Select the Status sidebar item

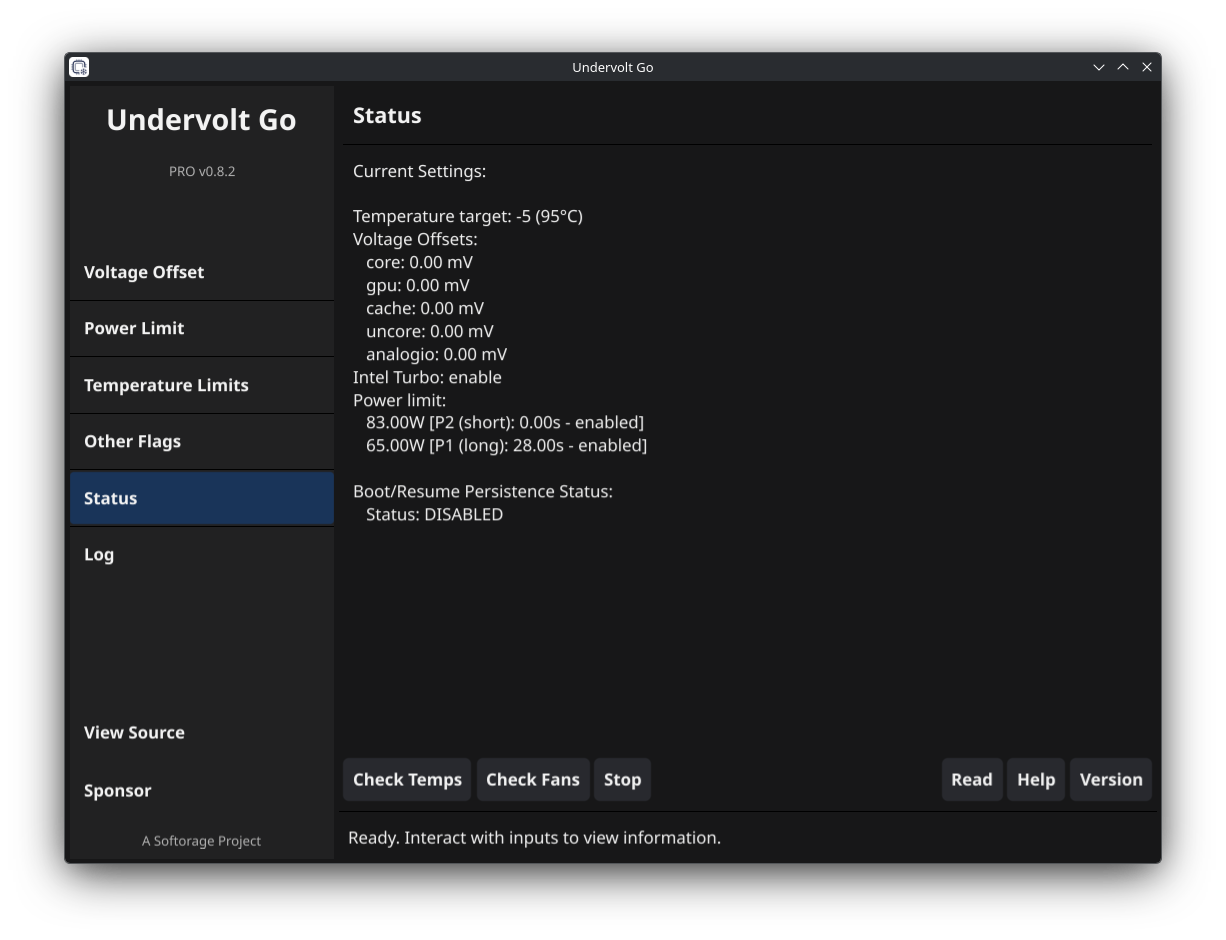point(202,498)
